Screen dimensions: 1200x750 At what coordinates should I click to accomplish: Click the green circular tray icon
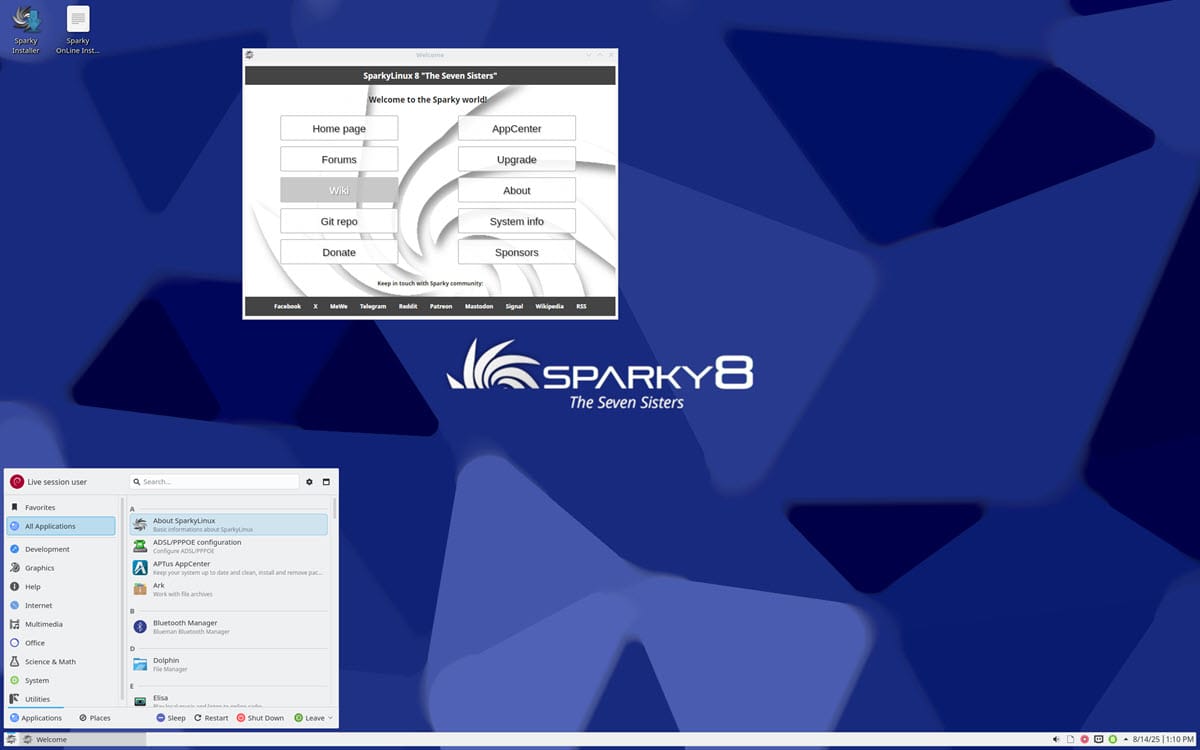(1111, 740)
